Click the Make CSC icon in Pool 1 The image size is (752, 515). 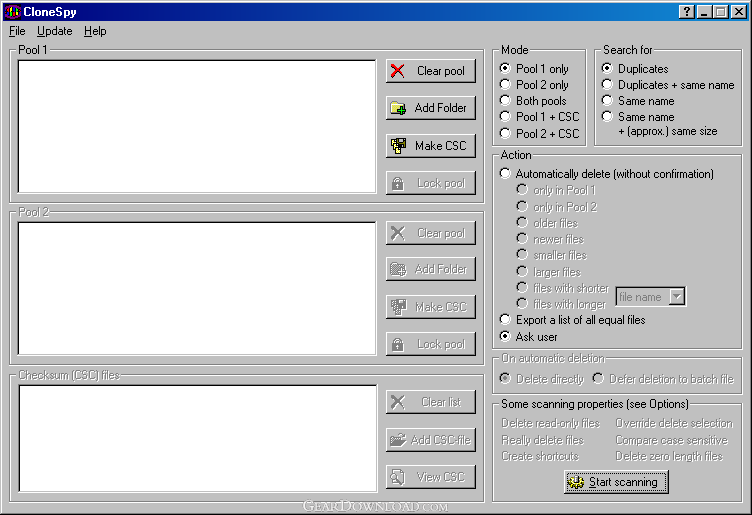point(398,146)
